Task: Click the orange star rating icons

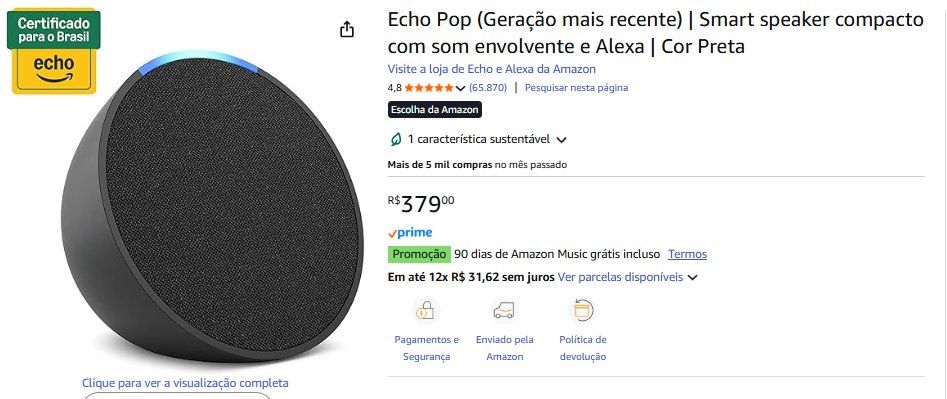Action: coord(429,88)
